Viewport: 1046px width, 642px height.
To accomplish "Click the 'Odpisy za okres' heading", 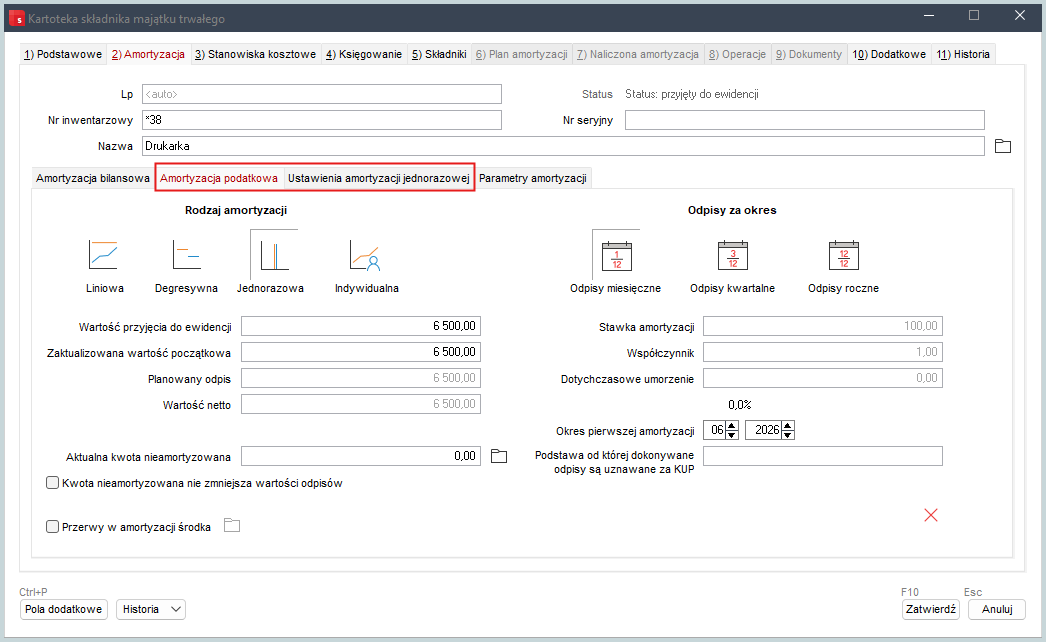I will click(732, 210).
